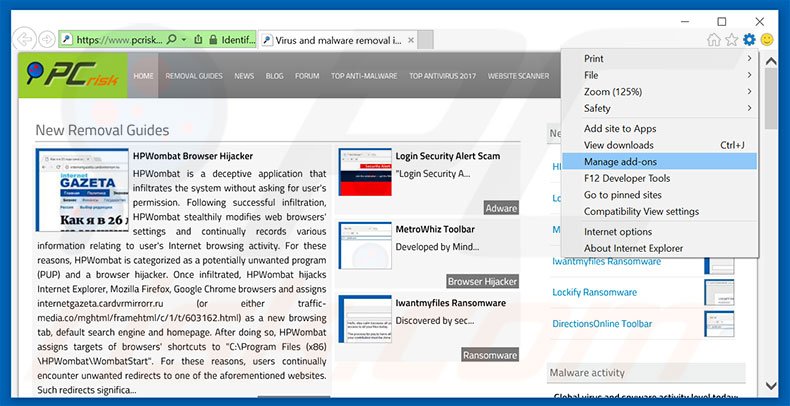Open Lockify Ransomware sidebar link
This screenshot has width=790, height=406.
(x=595, y=292)
